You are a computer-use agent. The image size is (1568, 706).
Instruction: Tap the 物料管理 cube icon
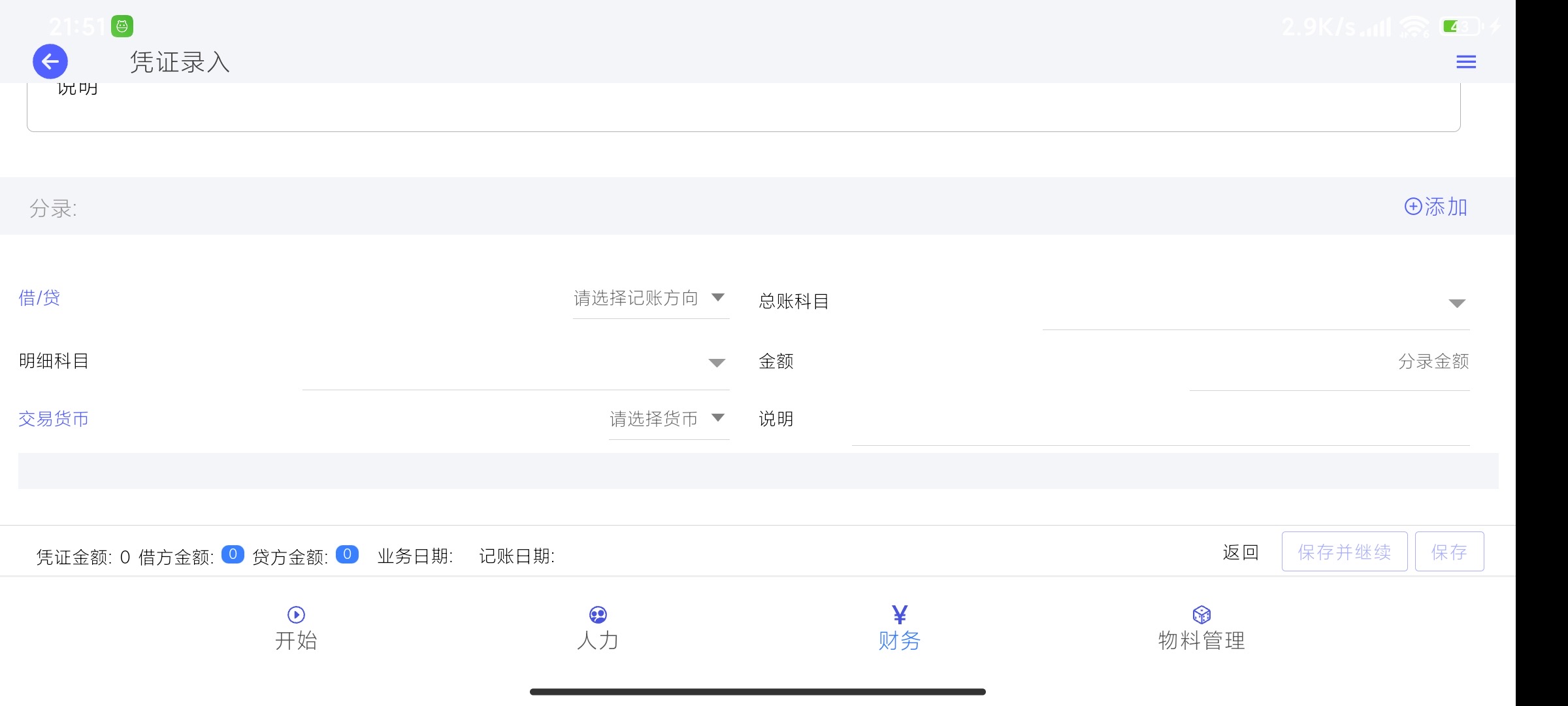point(1201,614)
